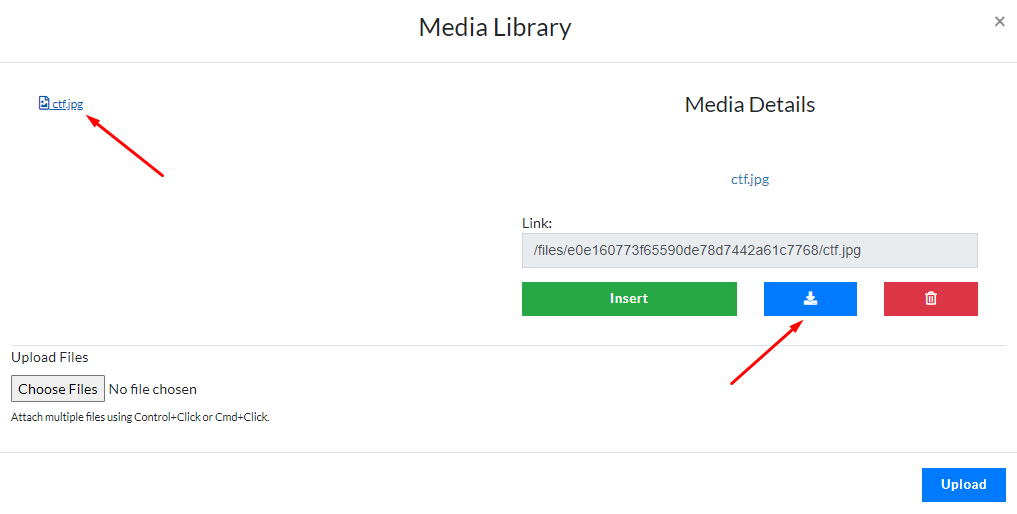Click the 'No file chosen' text
This screenshot has height=514, width=1017.
point(153,389)
